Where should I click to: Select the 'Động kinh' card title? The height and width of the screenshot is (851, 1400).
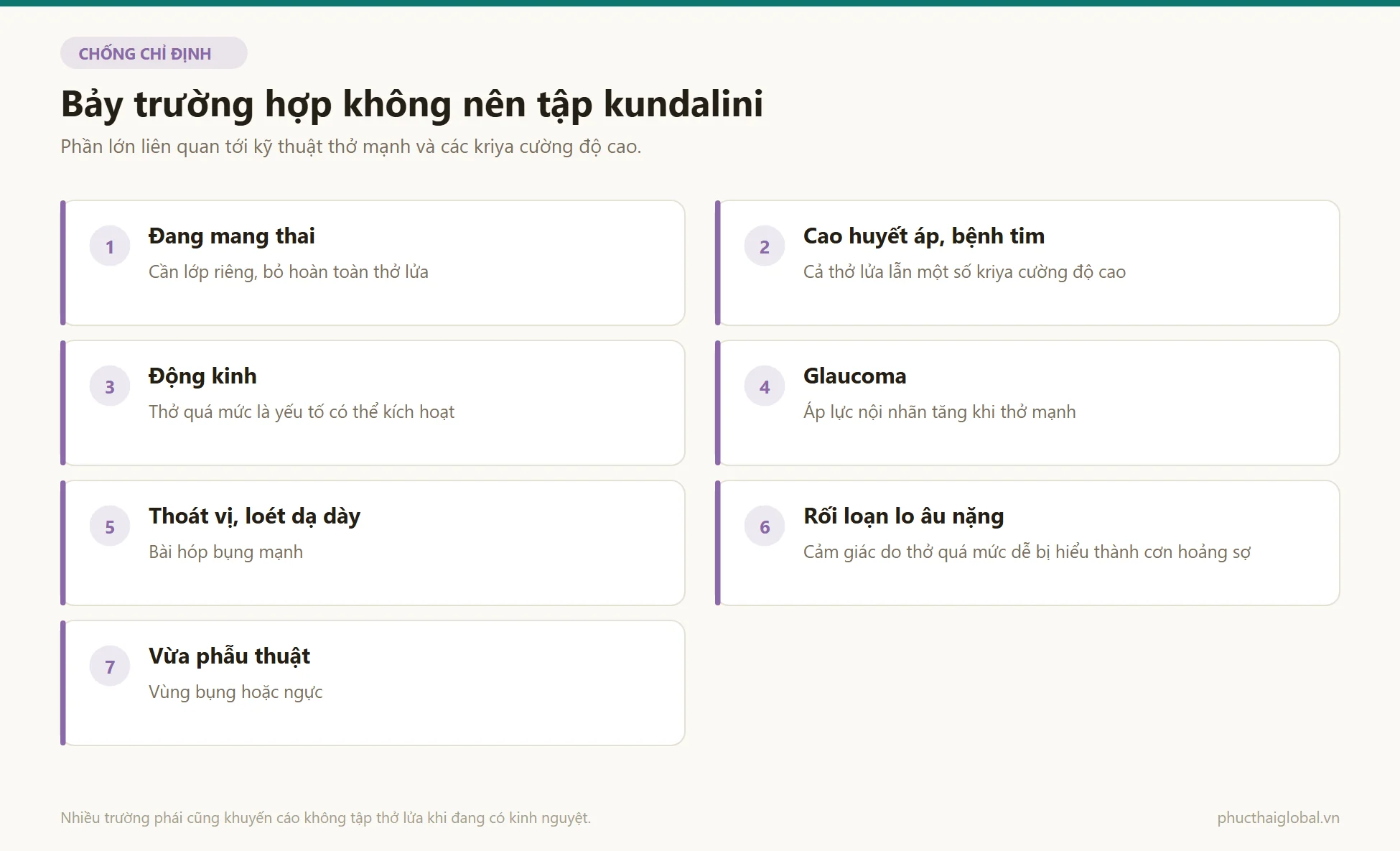tap(202, 376)
